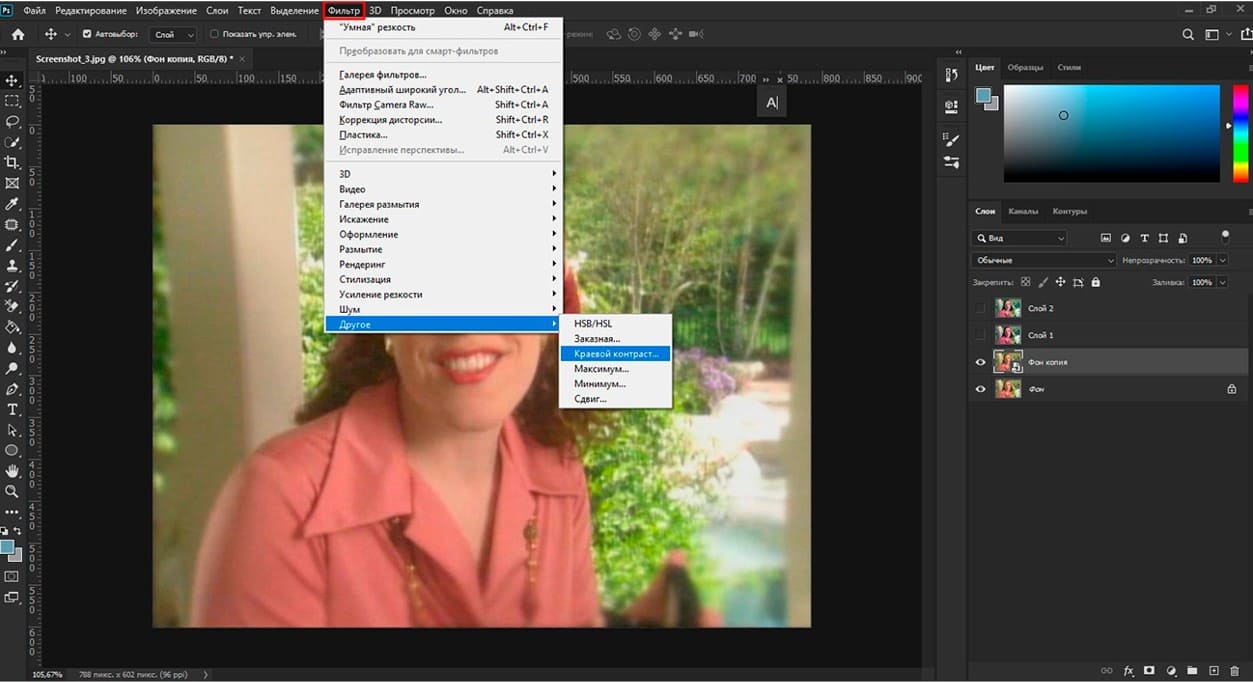The image size is (1253, 682).
Task: Toggle the Автовыбор checkbox
Action: (87, 34)
